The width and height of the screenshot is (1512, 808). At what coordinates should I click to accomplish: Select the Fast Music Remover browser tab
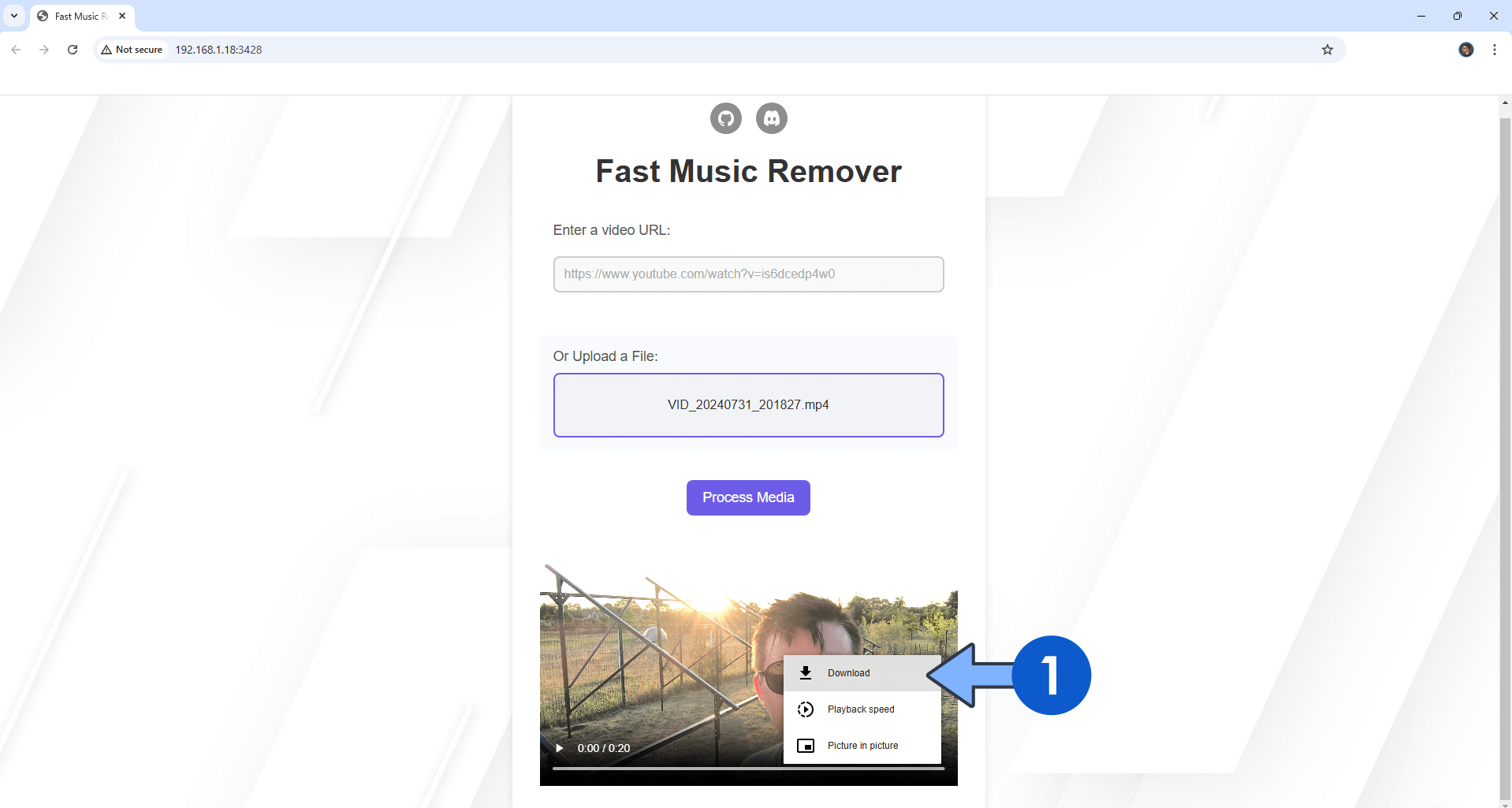(81, 17)
